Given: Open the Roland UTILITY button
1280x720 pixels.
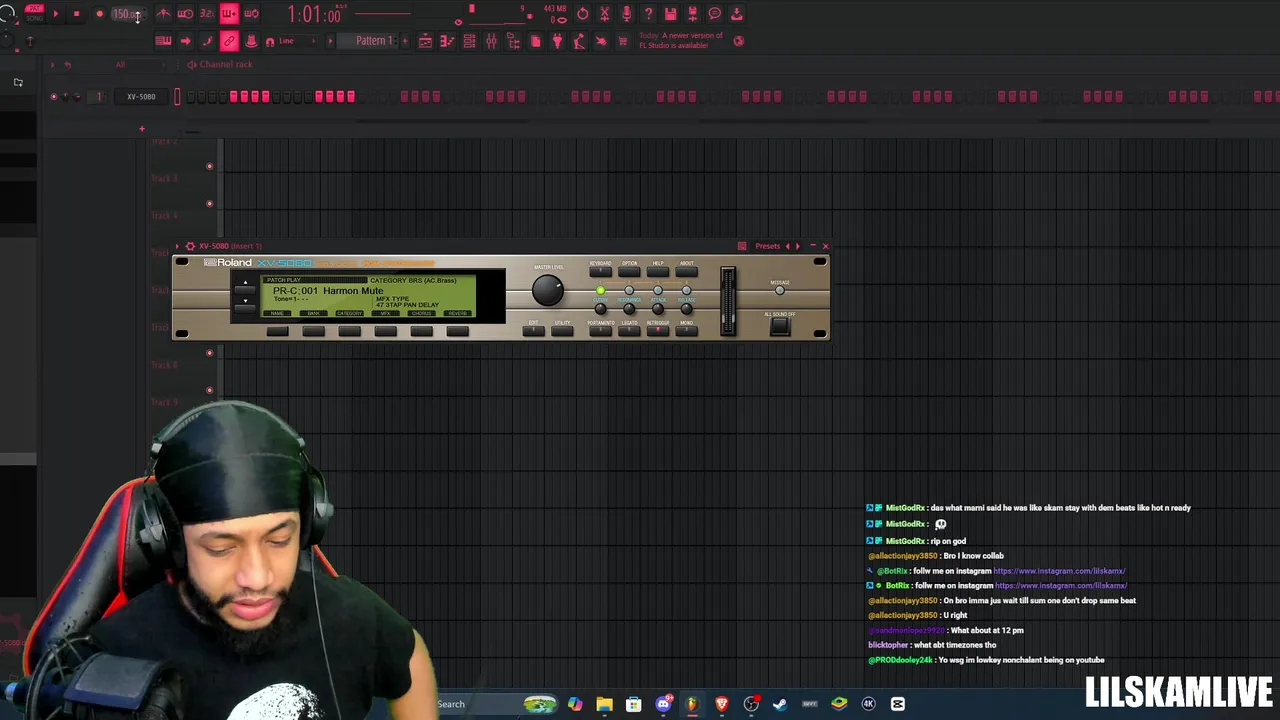Looking at the screenshot, I should point(562,330).
